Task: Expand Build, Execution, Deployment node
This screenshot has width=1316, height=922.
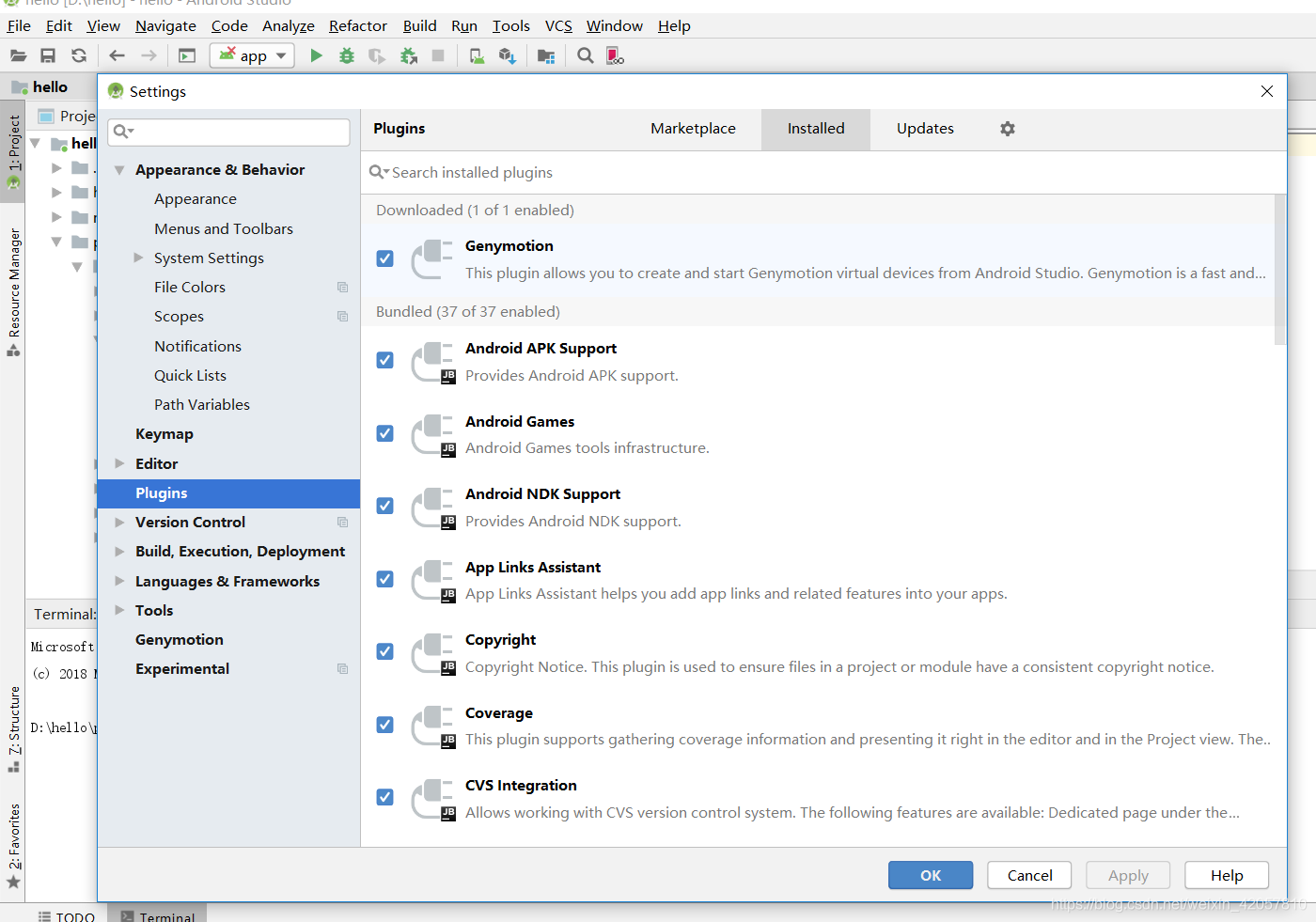Action: pyautogui.click(x=119, y=552)
